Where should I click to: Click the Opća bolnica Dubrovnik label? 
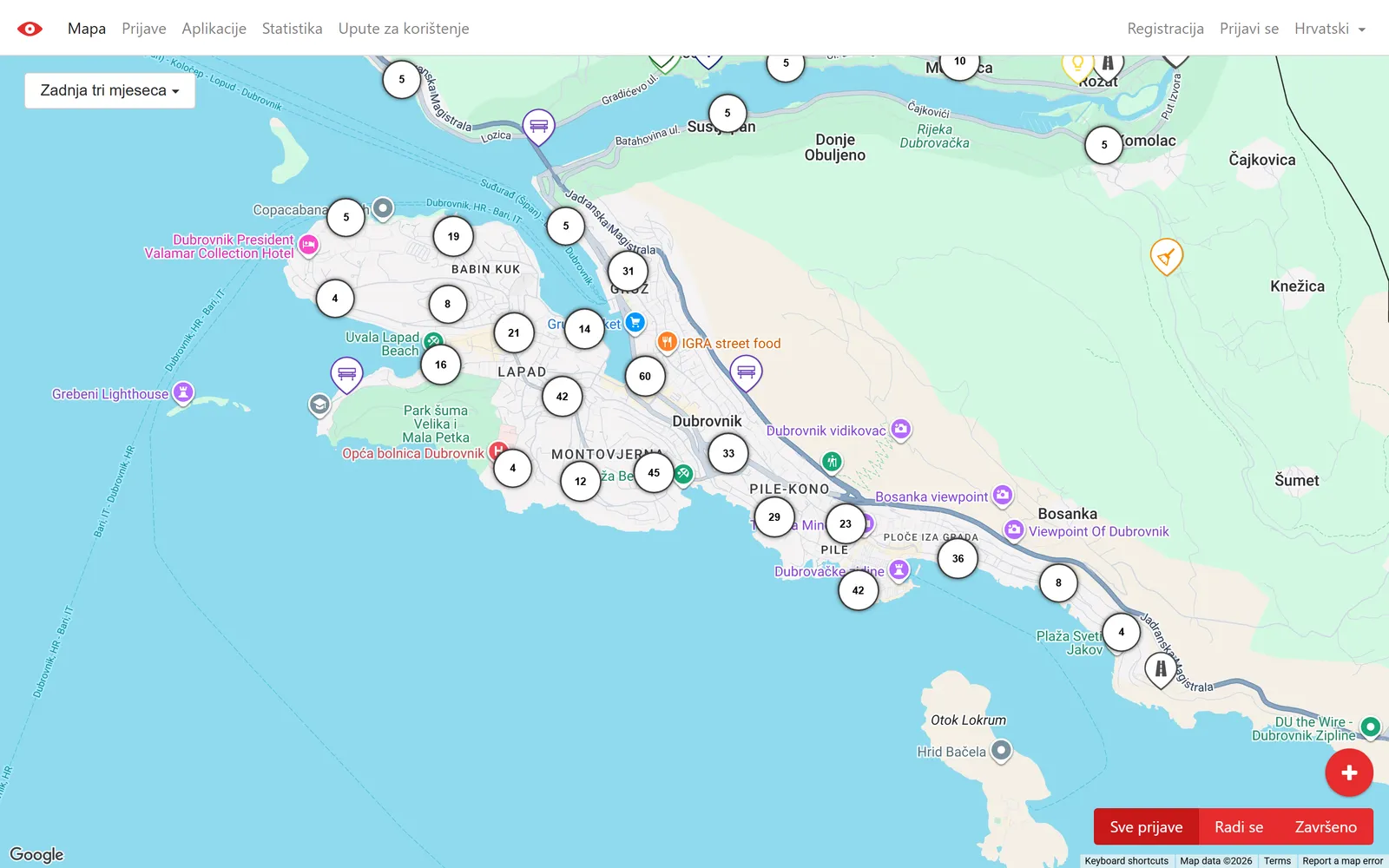413,453
